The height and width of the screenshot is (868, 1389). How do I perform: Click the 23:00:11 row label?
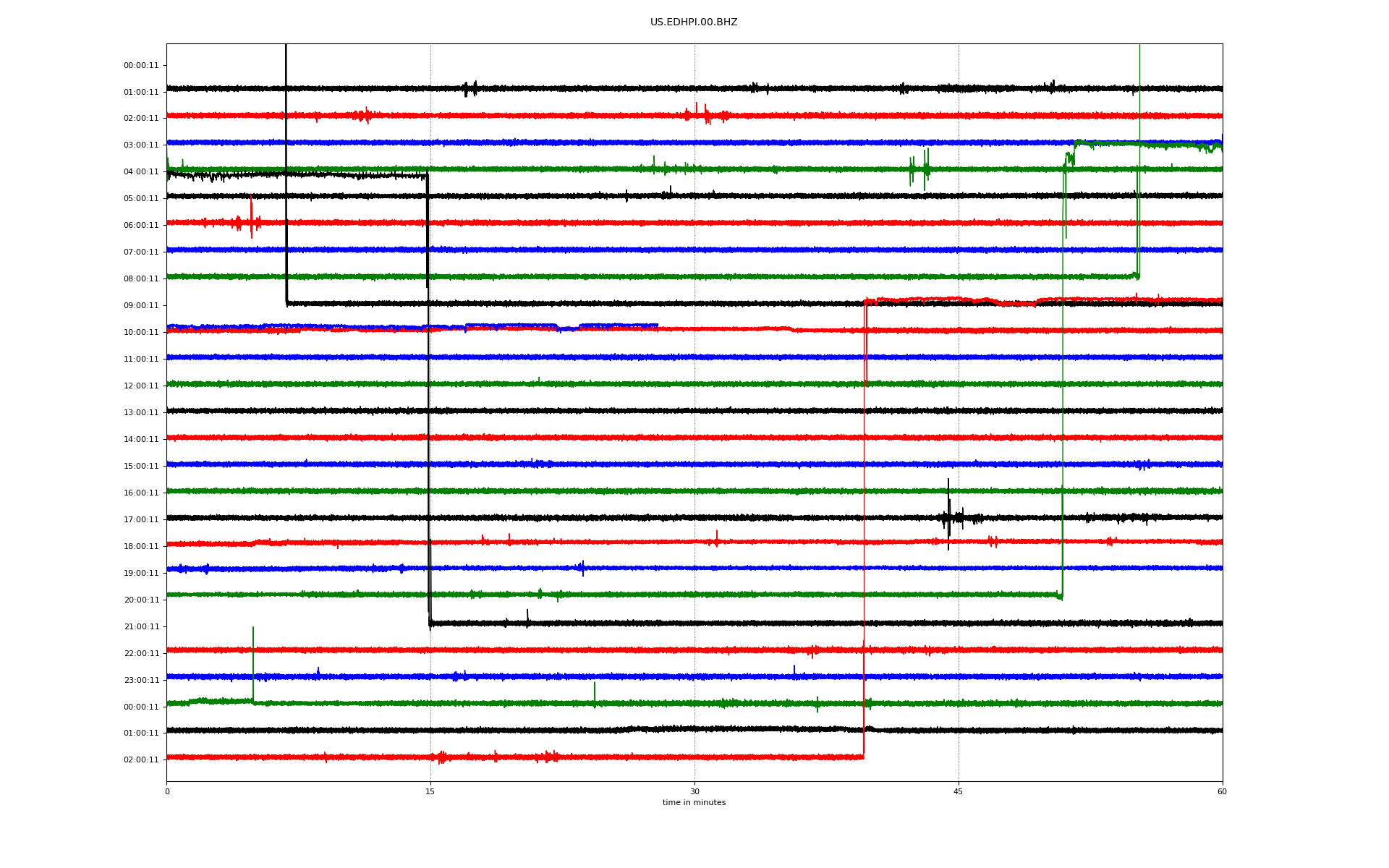141,680
